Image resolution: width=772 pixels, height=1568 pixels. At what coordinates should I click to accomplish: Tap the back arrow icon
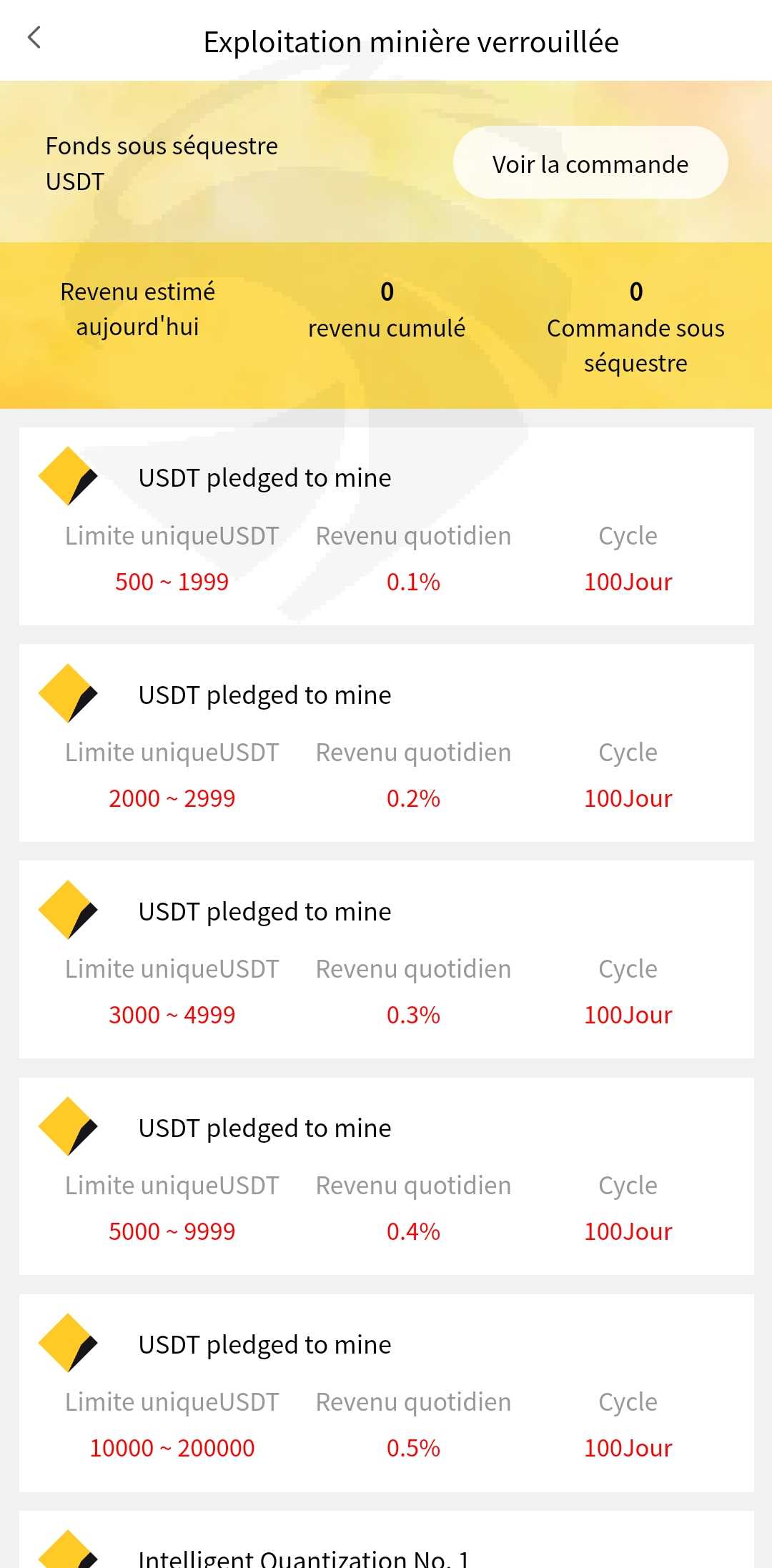coord(34,38)
